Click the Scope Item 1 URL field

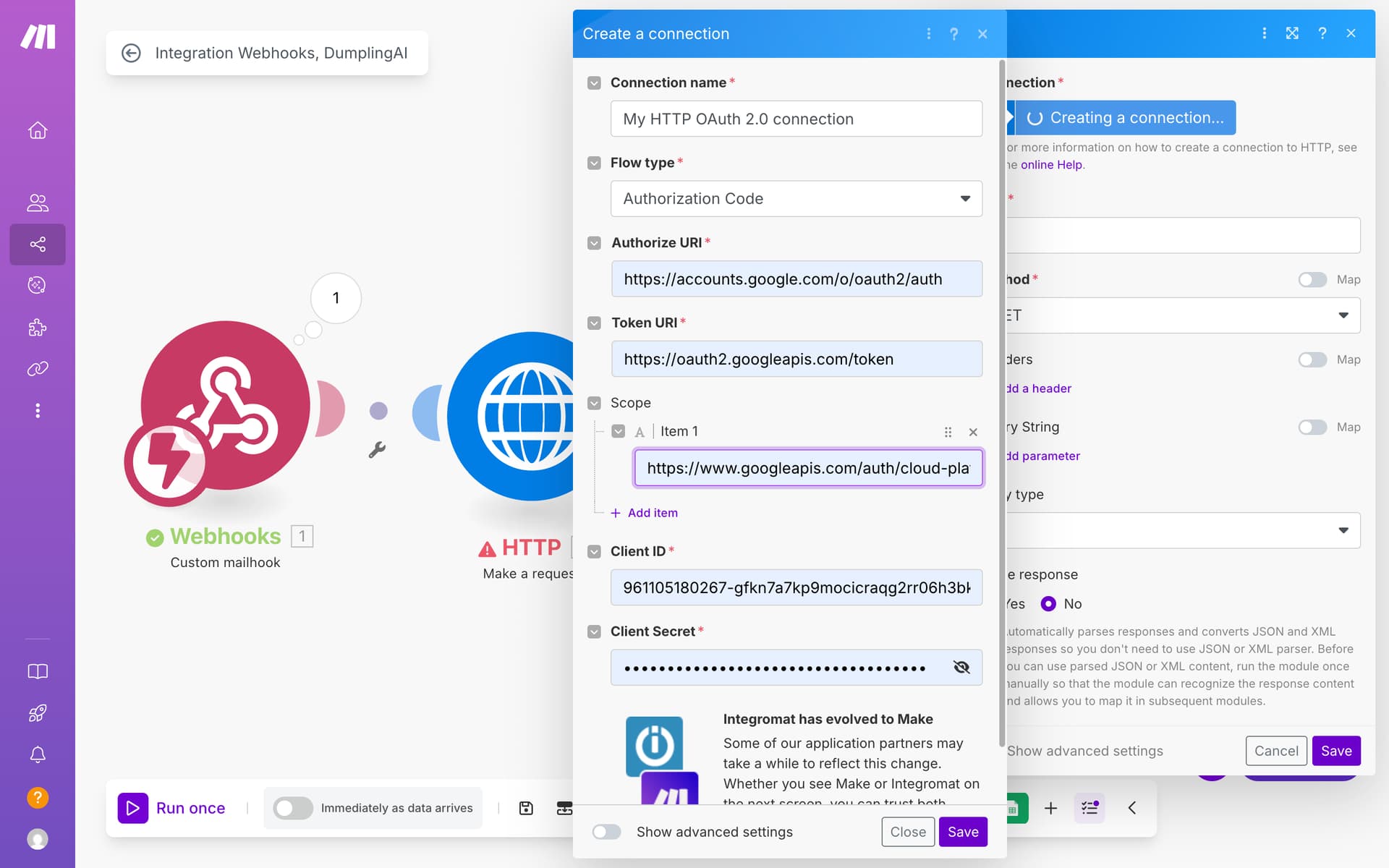pyautogui.click(x=808, y=468)
